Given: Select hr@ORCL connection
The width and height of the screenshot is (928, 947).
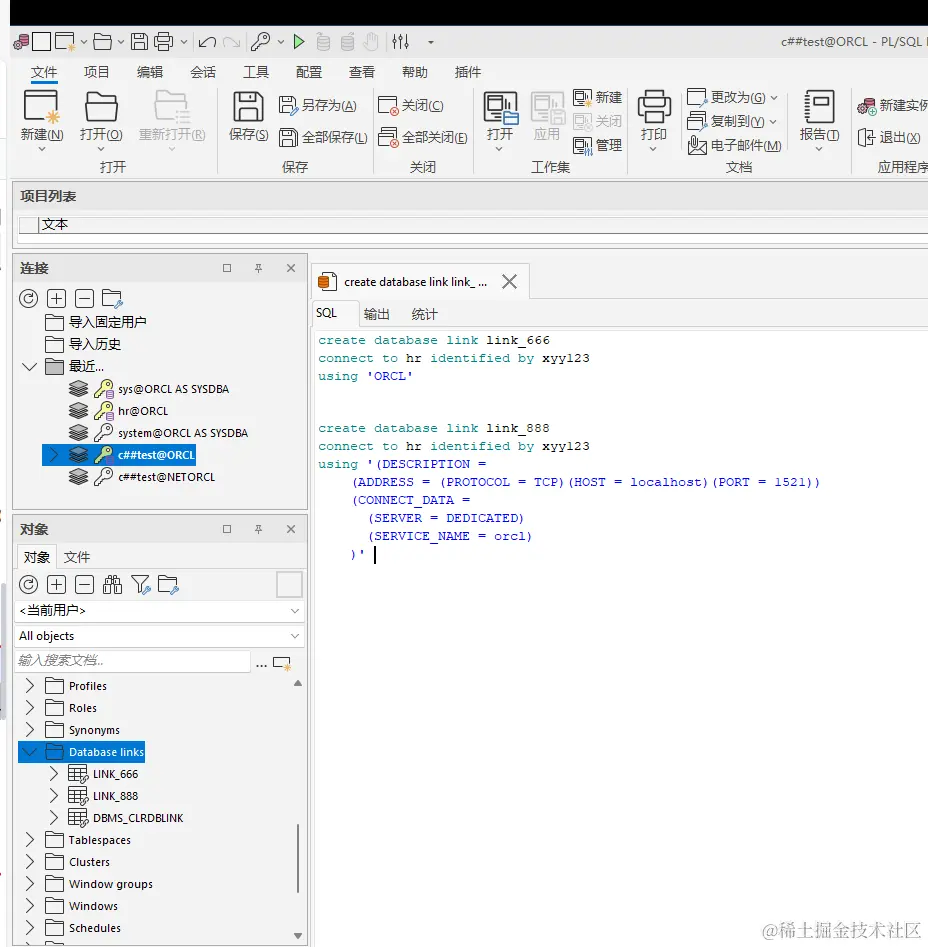Looking at the screenshot, I should click(143, 411).
